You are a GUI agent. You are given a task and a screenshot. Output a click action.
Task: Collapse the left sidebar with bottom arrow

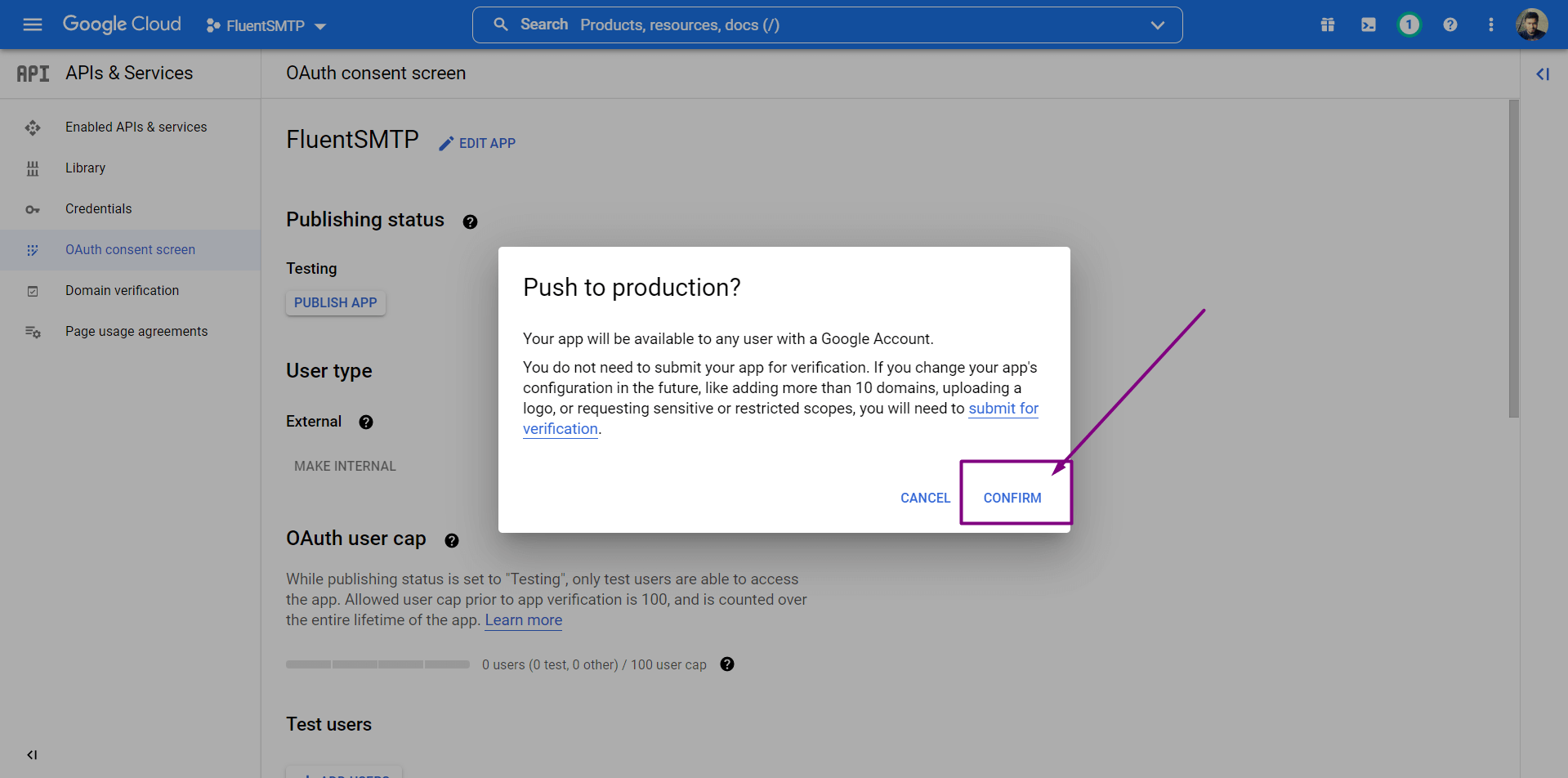click(x=32, y=754)
